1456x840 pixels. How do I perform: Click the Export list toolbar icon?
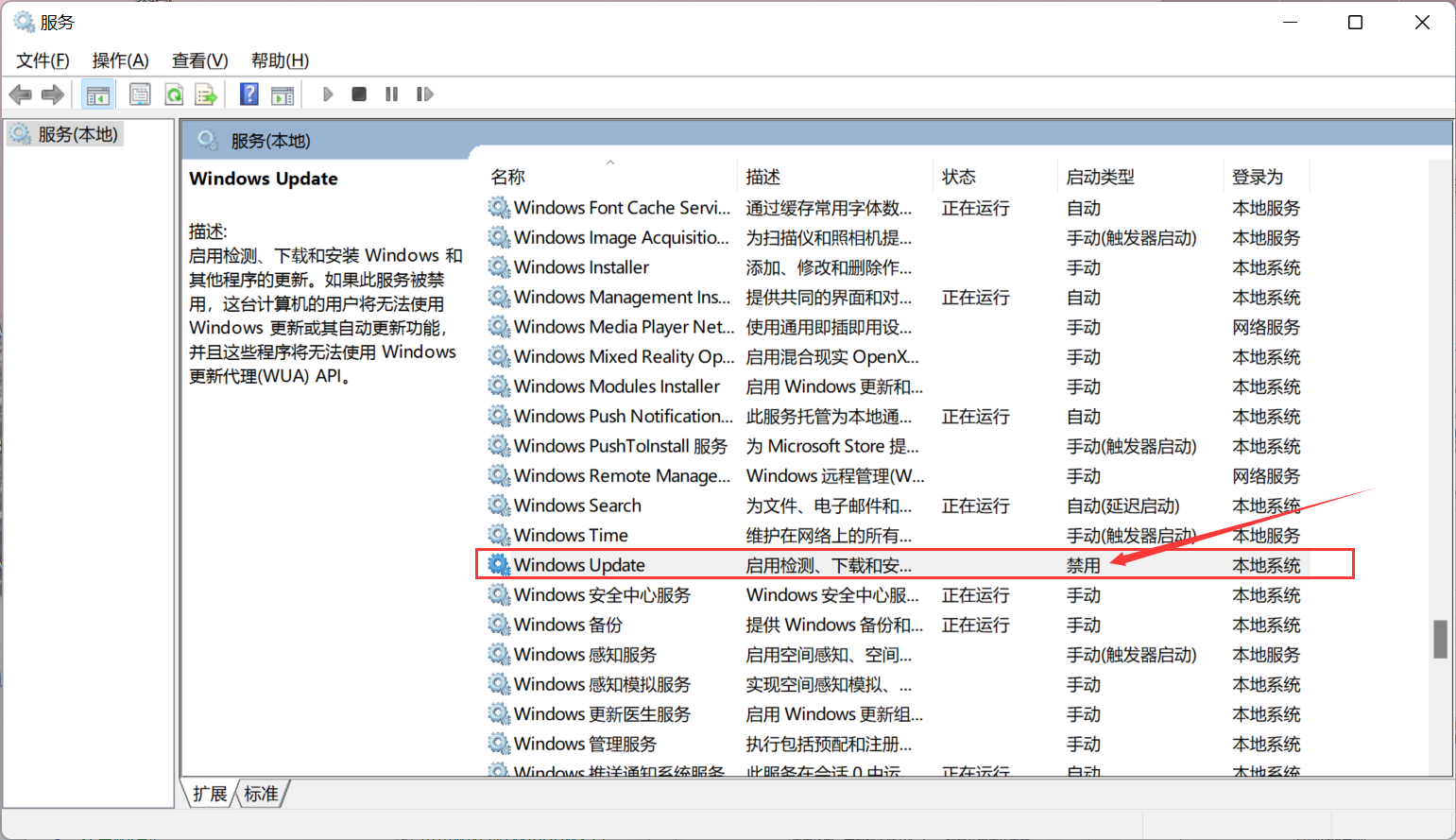tap(206, 94)
